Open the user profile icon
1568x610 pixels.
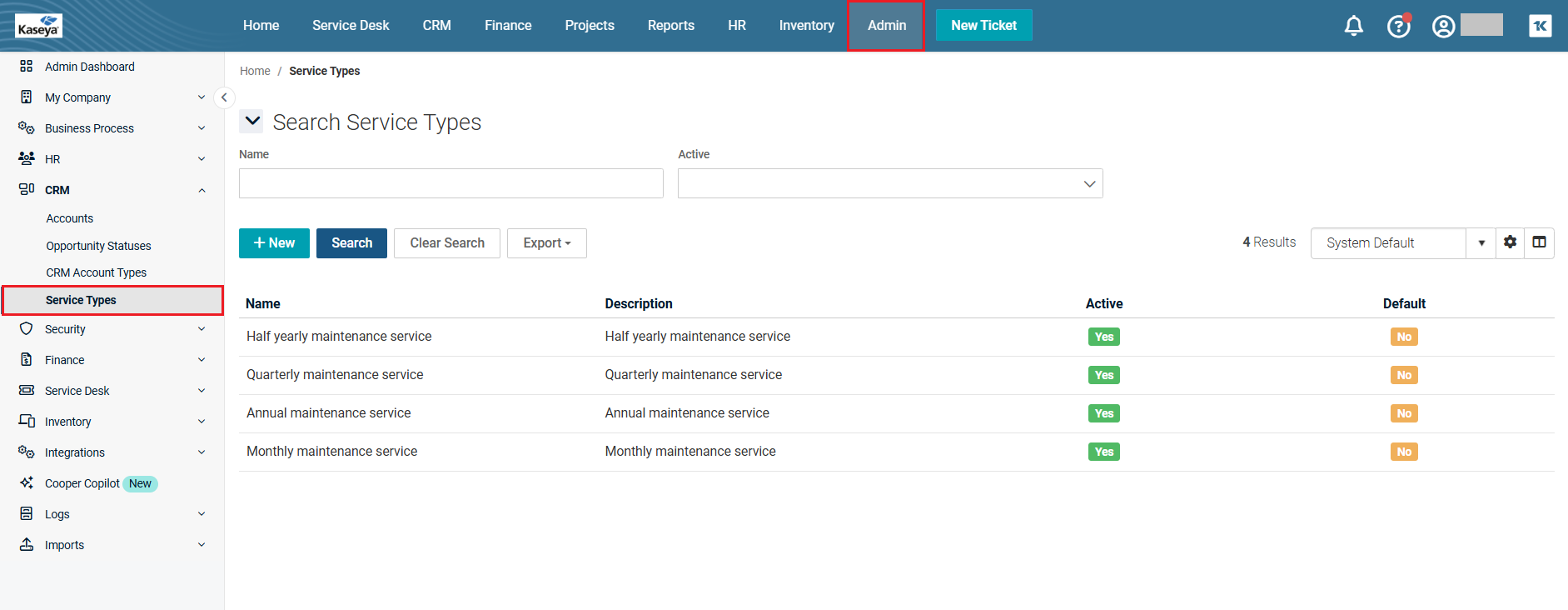click(1443, 27)
